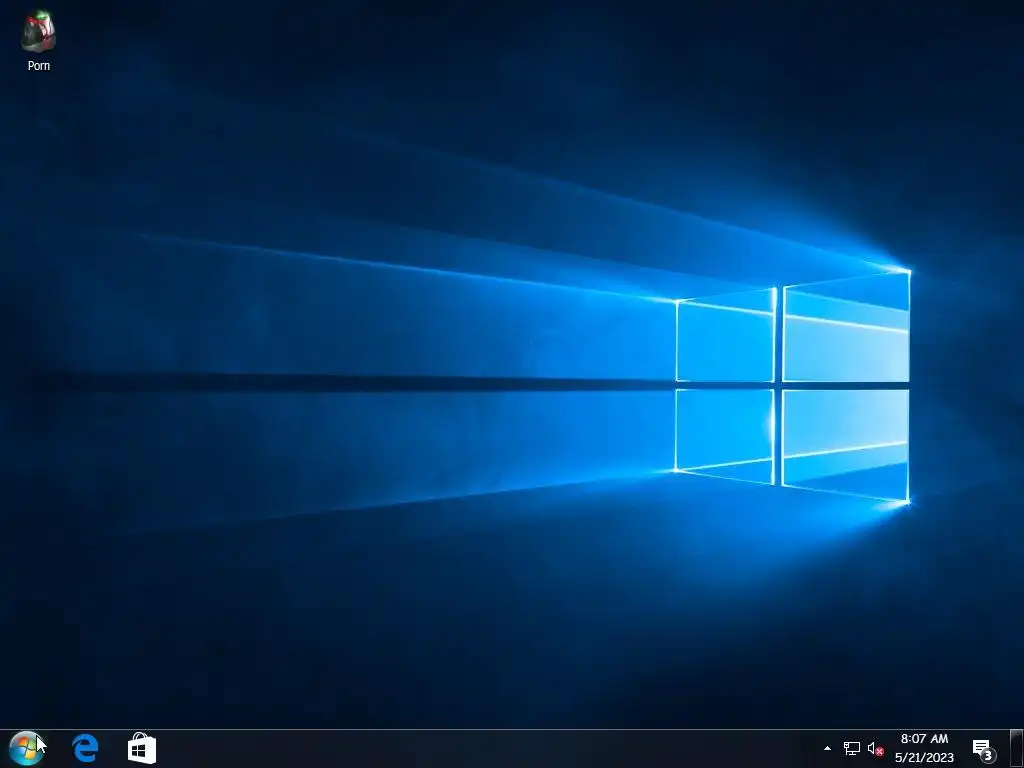Image resolution: width=1024 pixels, height=768 pixels.
Task: Open the Start menu orb
Action: (27, 748)
